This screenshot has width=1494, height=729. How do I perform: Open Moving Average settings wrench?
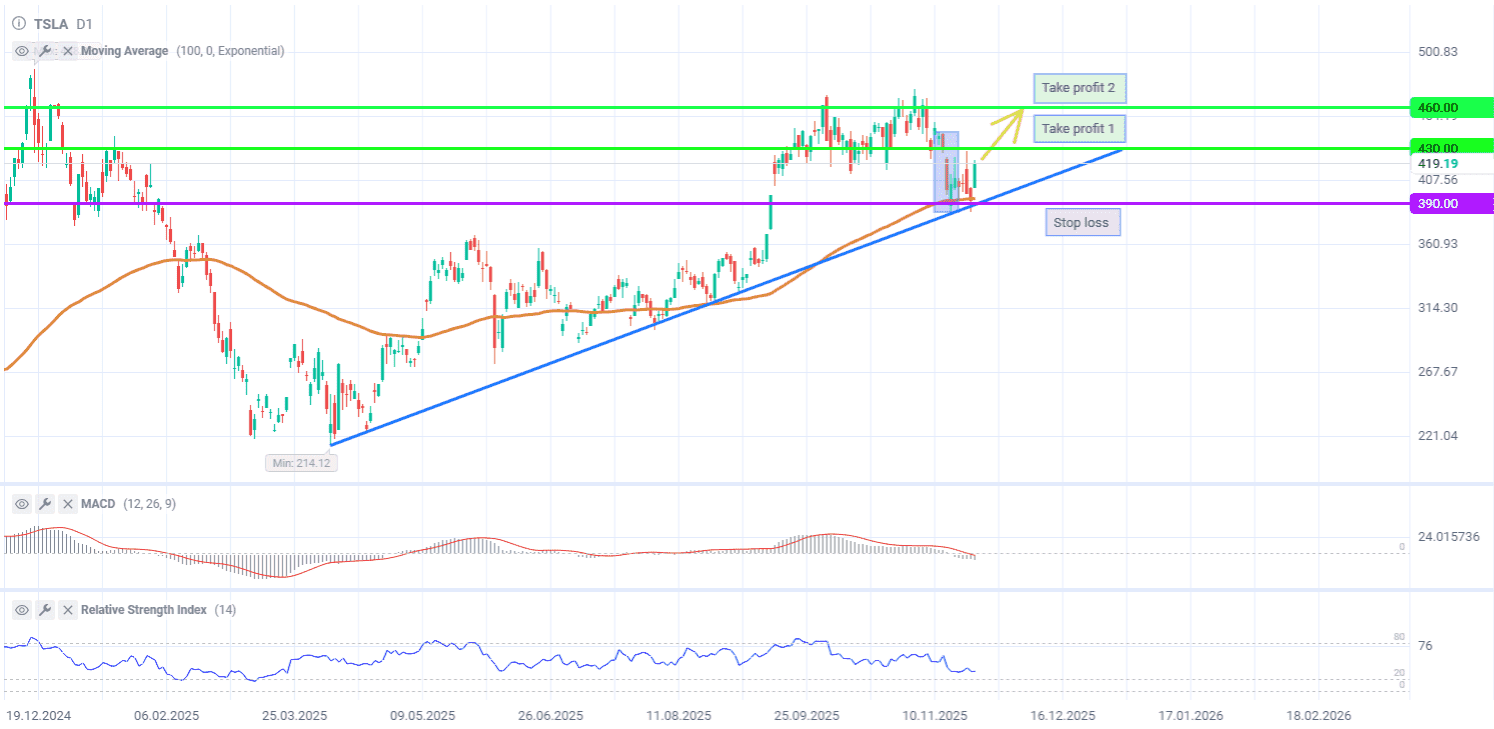tap(45, 51)
